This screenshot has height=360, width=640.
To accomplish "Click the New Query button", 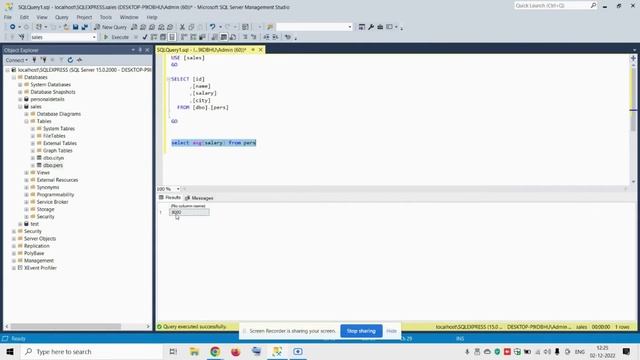I will (x=110, y=27).
